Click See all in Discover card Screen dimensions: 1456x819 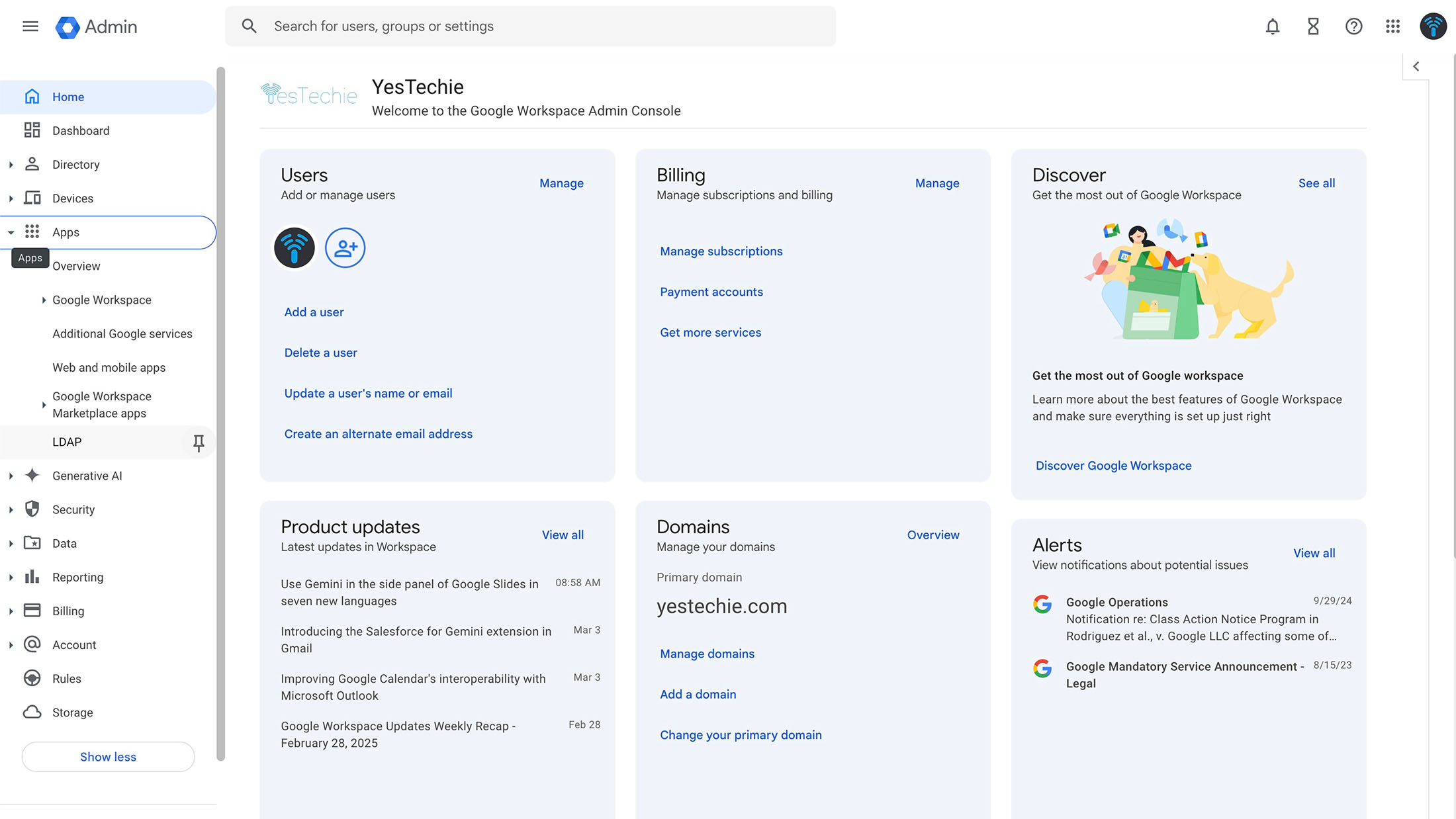1316,183
